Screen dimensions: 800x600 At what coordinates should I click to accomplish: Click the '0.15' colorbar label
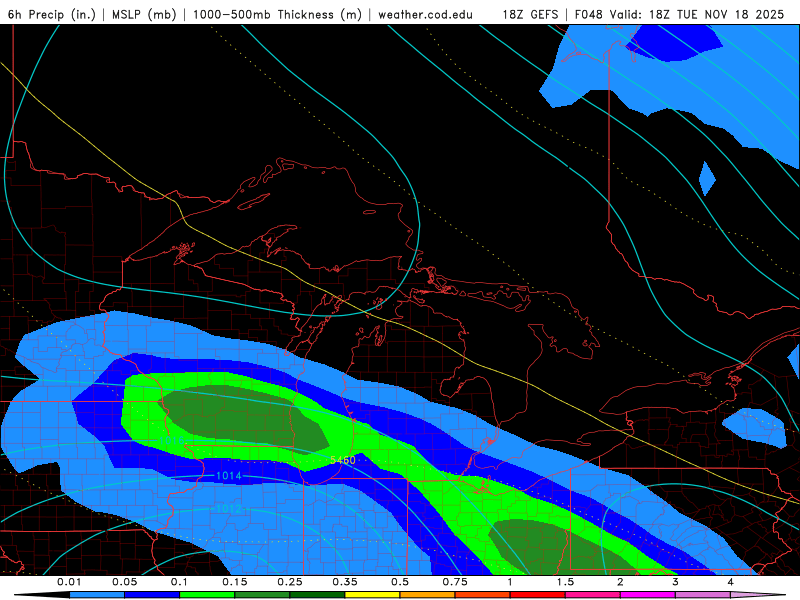(235, 582)
